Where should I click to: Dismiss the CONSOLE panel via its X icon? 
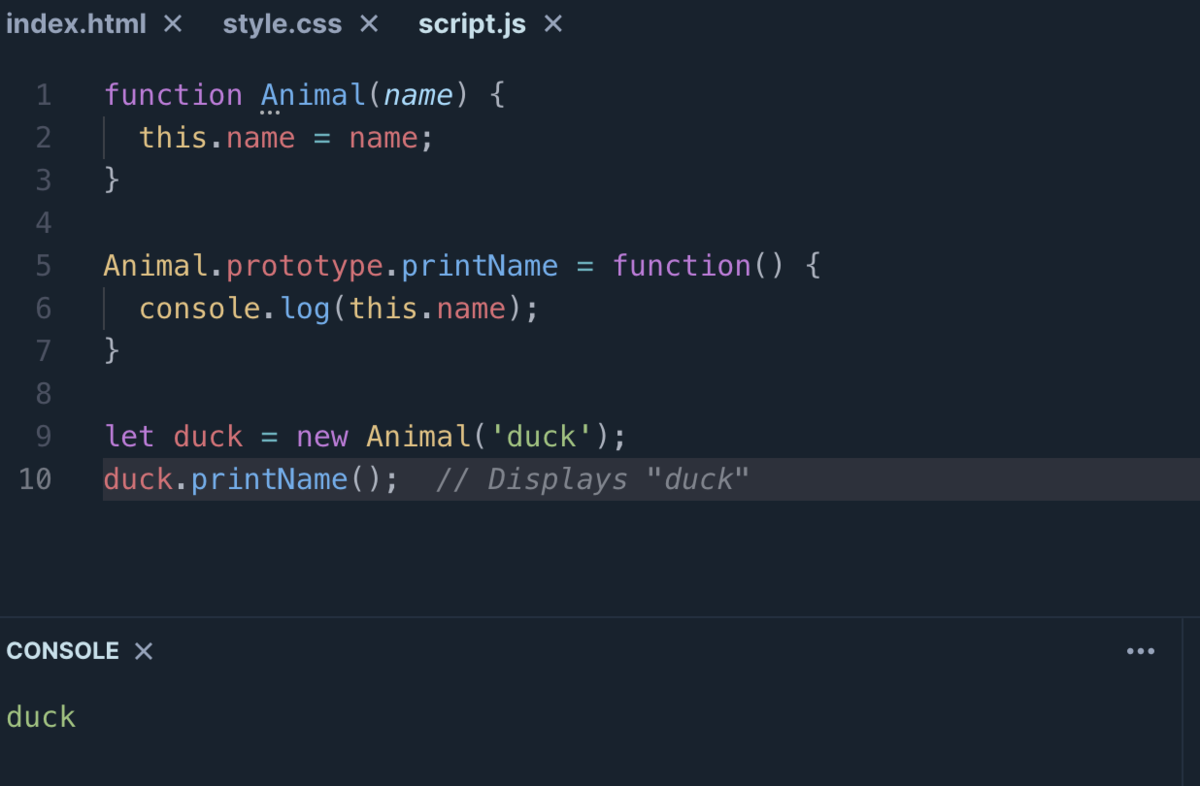tap(143, 650)
